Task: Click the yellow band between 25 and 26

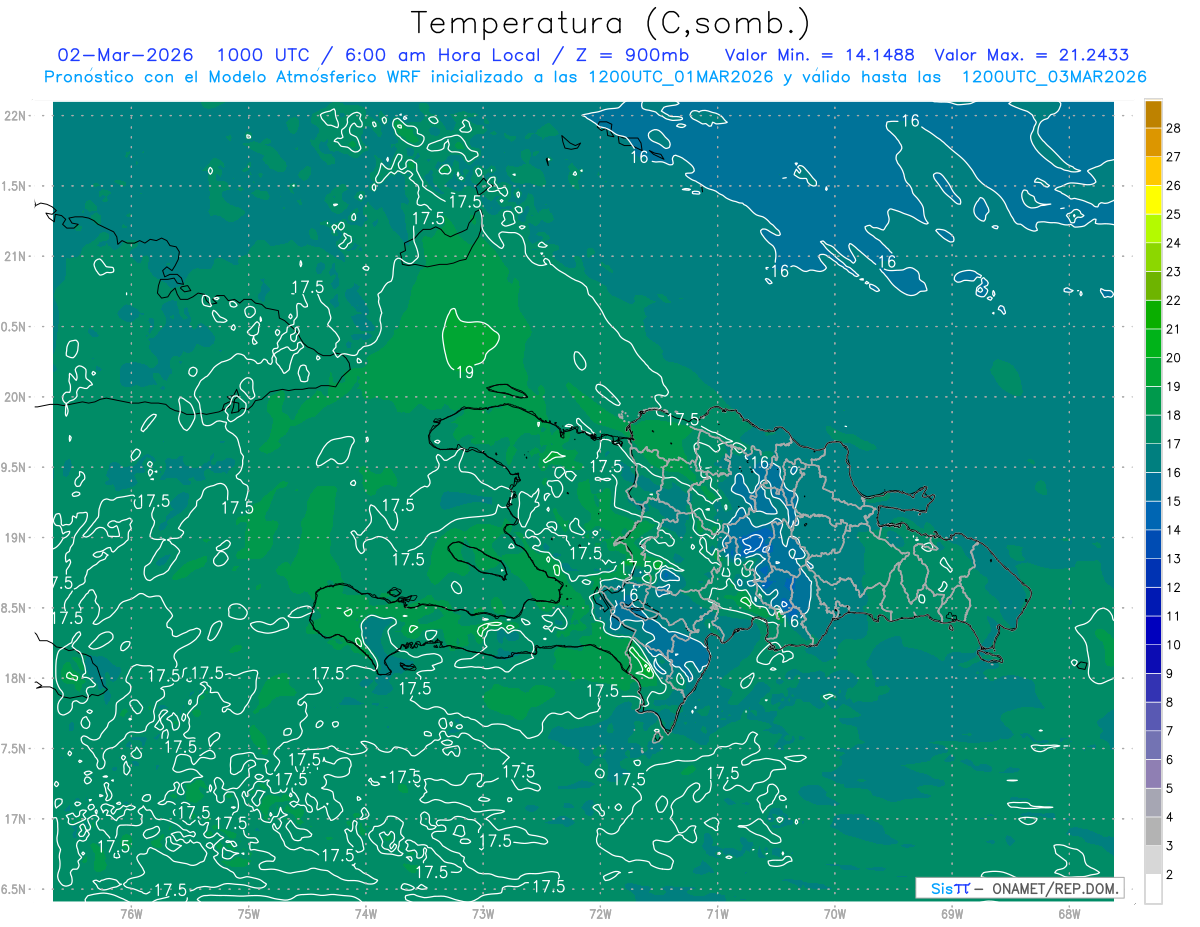Action: click(1153, 199)
